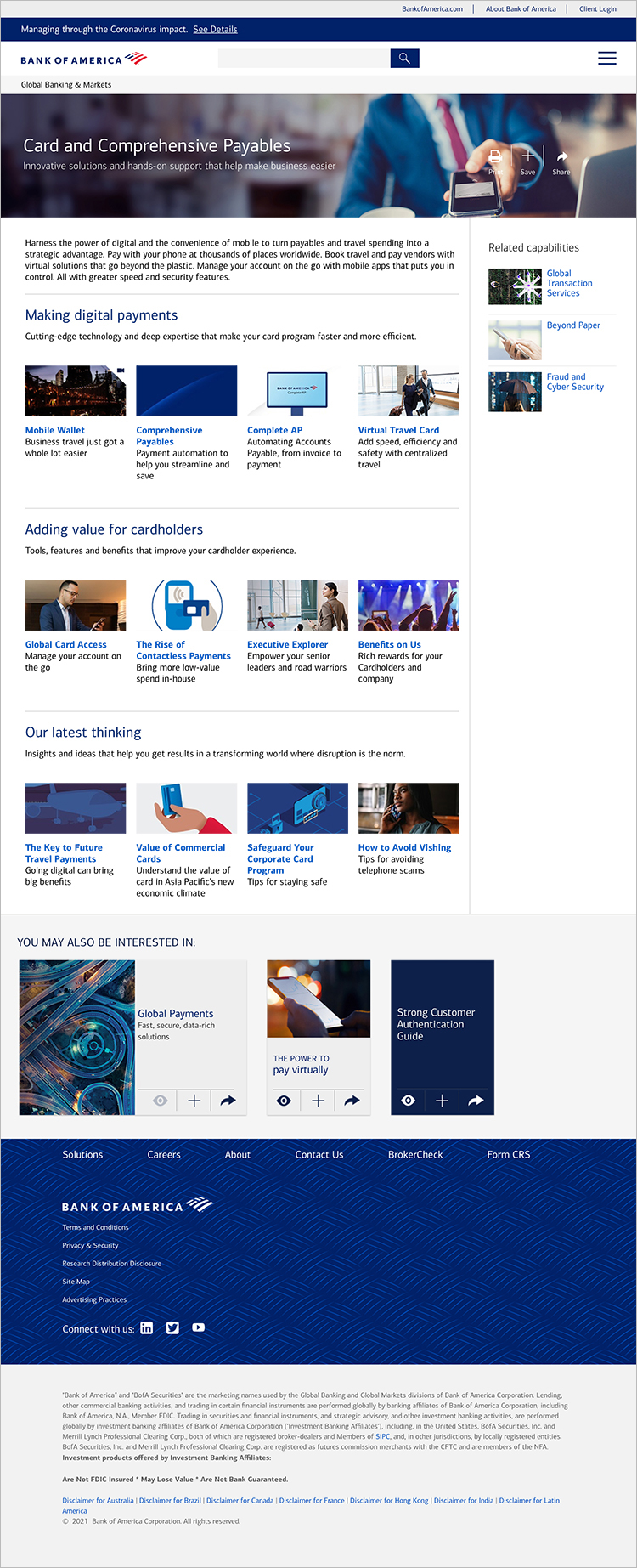Viewport: 637px width, 1568px height.
Task: Click into the search input field
Action: point(304,59)
